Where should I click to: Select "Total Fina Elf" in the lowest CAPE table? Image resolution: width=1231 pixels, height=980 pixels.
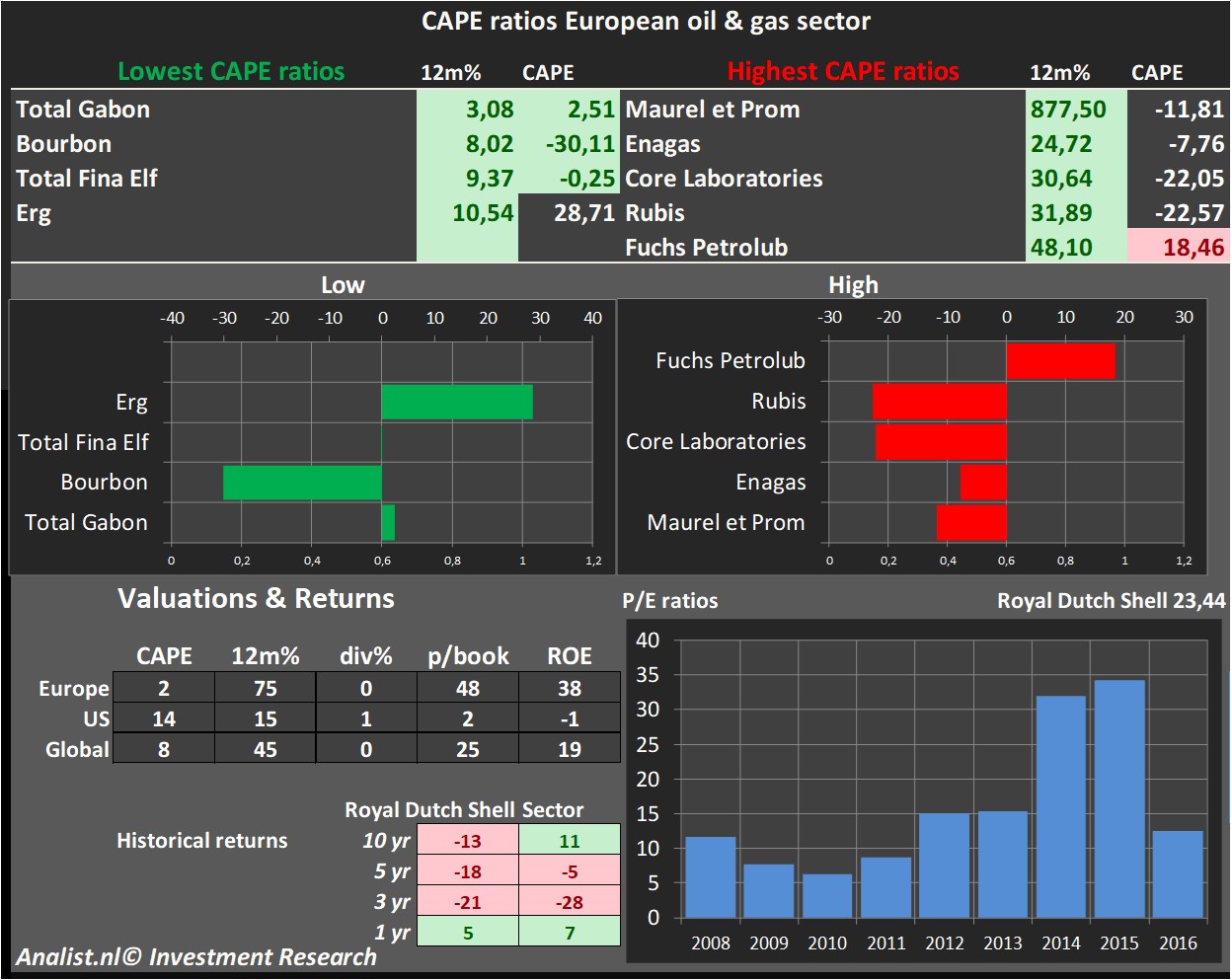click(87, 179)
